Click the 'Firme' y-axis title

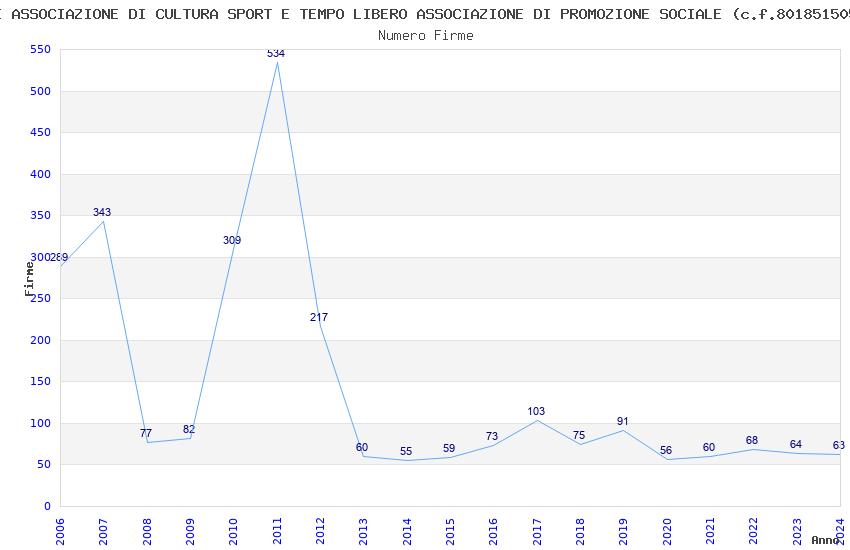(29, 278)
